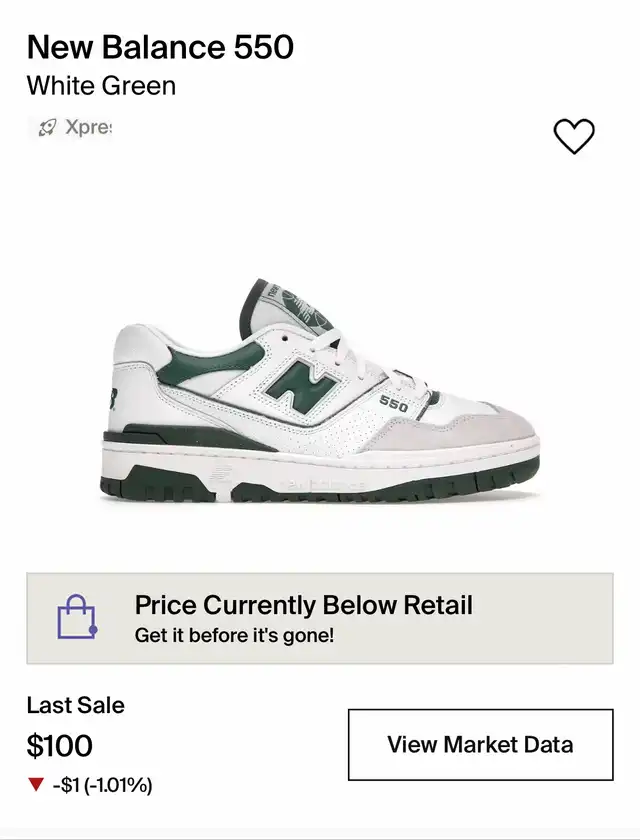Open View Market Data
640x840 pixels.
tap(480, 745)
